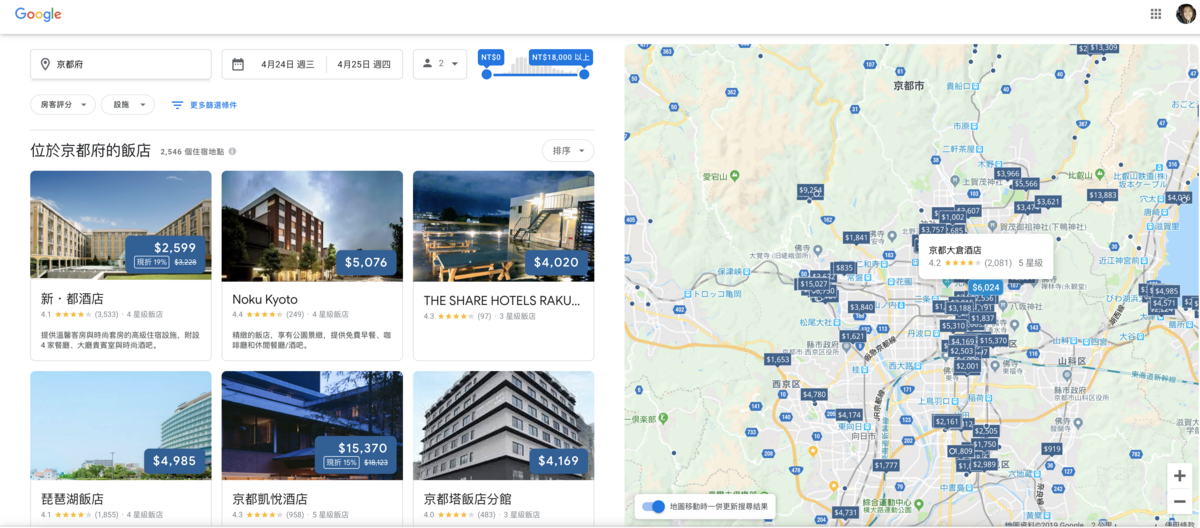Open 更多篩選條件 more filters
1200x528 pixels.
click(x=204, y=104)
